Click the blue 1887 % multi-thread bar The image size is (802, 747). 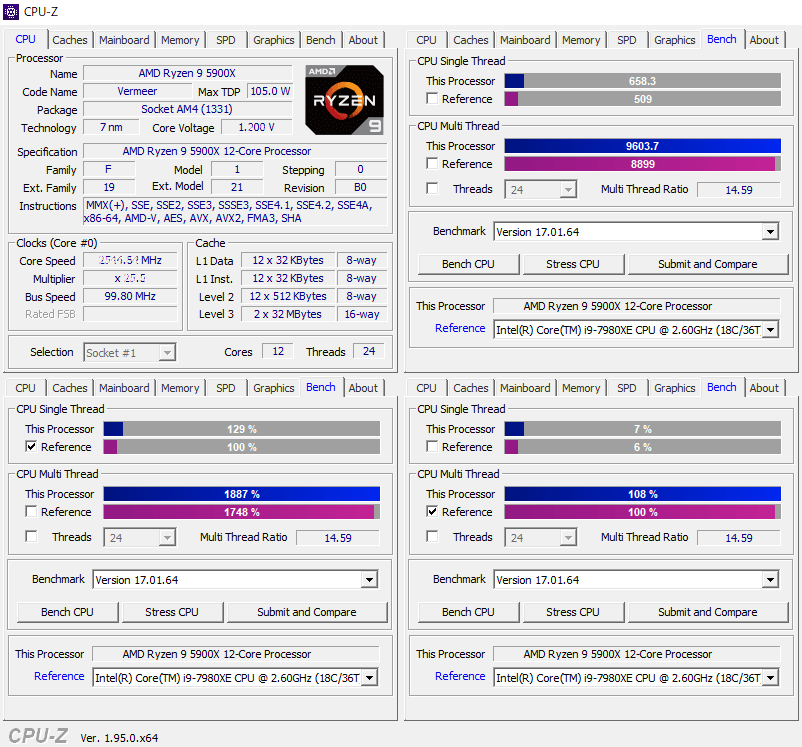point(241,494)
